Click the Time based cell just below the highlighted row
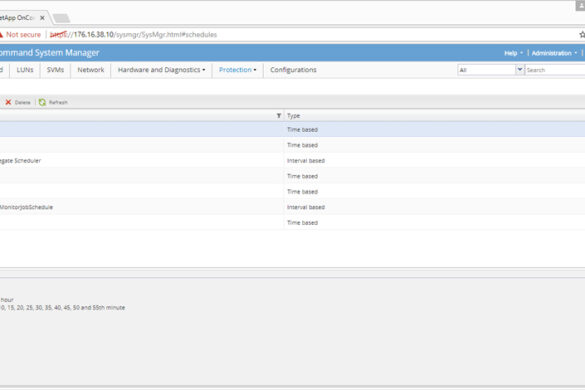585x390 pixels. tap(302, 145)
